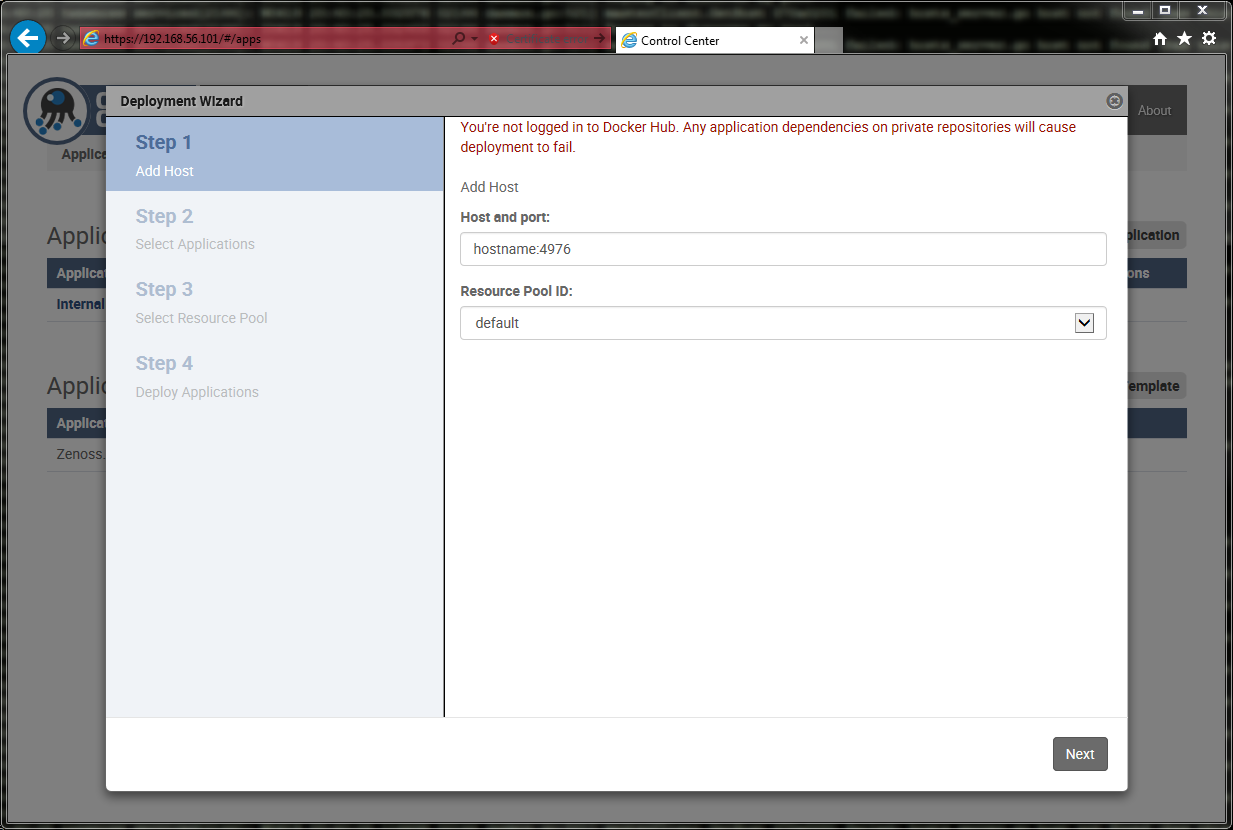Click the browser Forward arrow button
This screenshot has width=1233, height=830.
point(63,38)
